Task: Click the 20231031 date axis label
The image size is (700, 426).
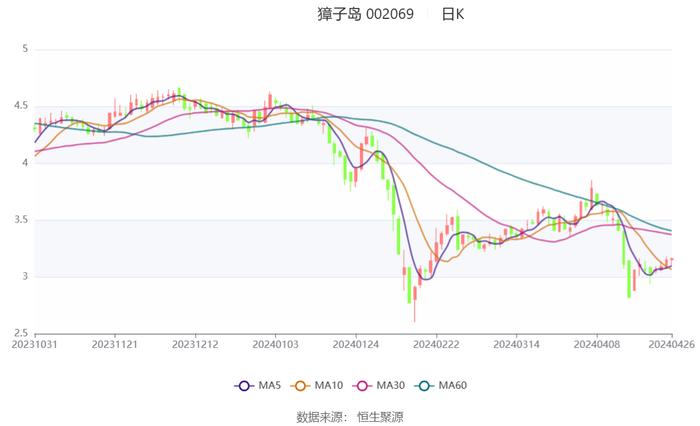Action: pos(35,342)
